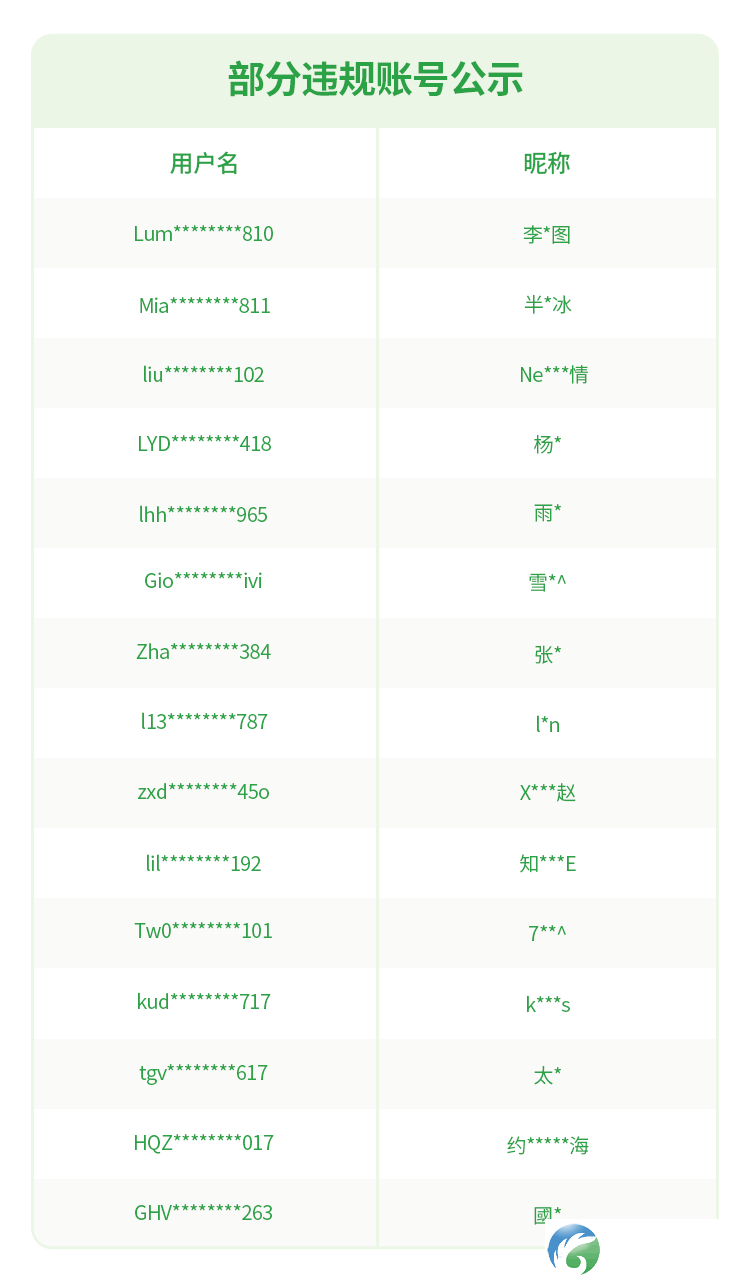Click the blue-green bird logo icon
The width and height of the screenshot is (750, 1280).
point(574,1250)
